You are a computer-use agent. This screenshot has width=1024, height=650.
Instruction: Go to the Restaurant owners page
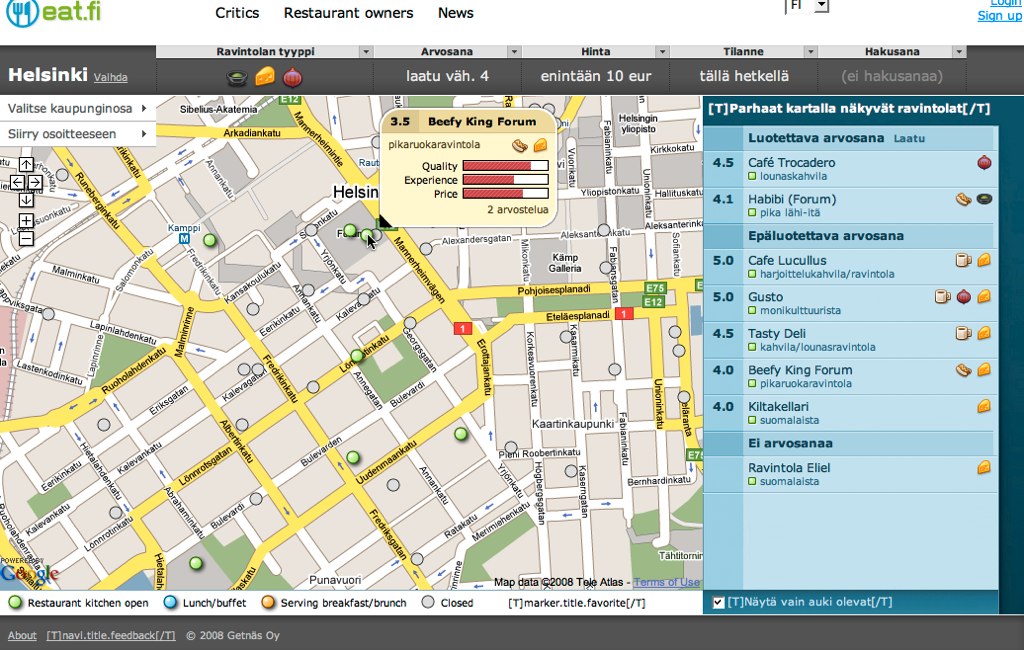pos(348,13)
